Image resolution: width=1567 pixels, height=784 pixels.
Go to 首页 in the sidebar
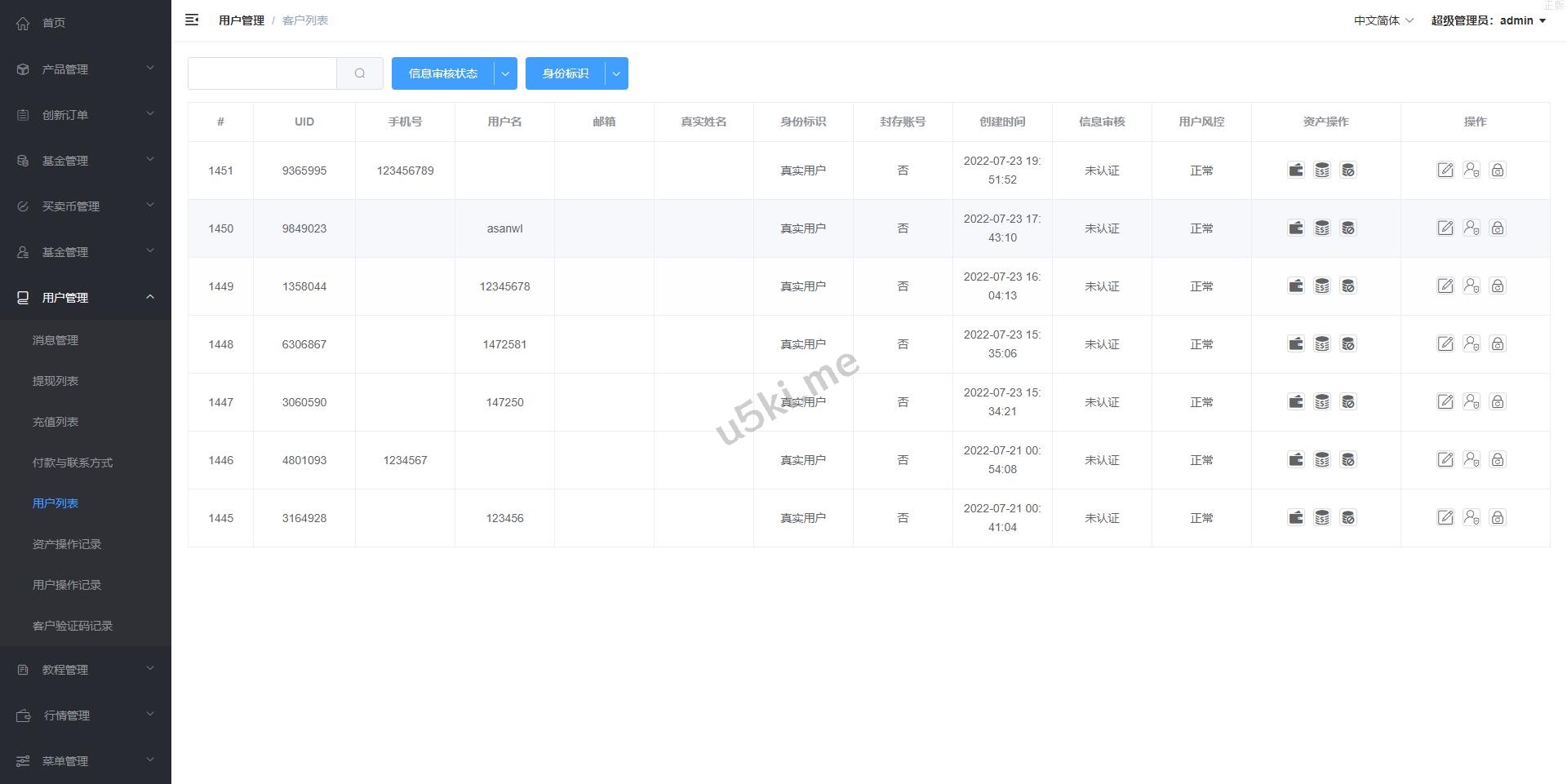[54, 23]
